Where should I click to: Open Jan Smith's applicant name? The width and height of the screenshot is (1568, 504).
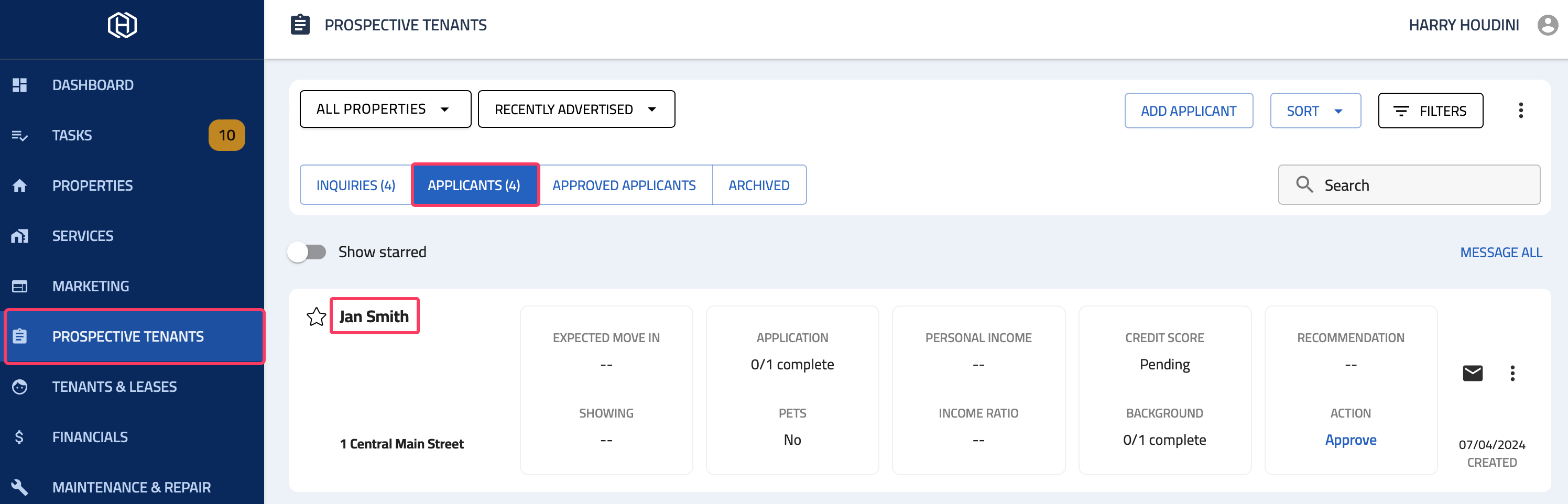click(x=374, y=316)
